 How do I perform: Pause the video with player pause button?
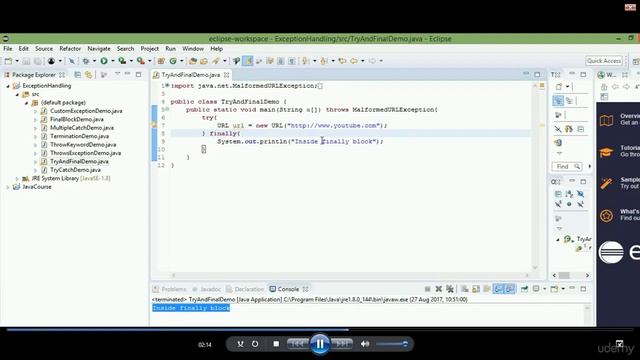(x=320, y=344)
